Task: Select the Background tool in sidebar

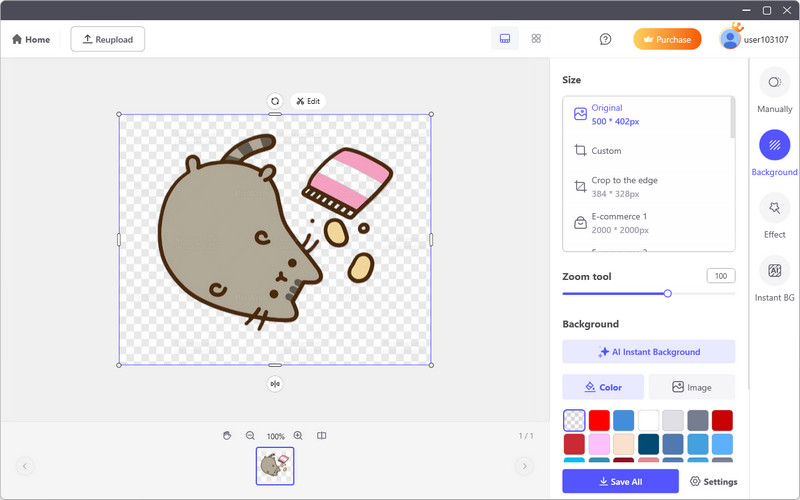Action: coord(774,153)
